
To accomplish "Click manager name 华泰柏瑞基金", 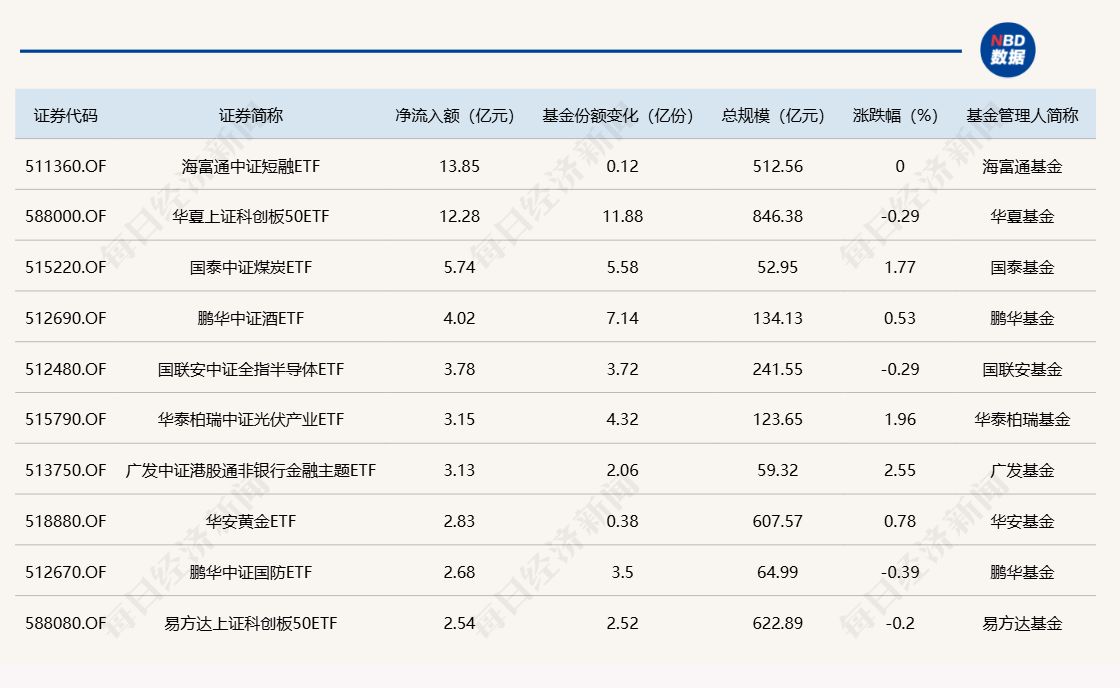I will click(1022, 419).
